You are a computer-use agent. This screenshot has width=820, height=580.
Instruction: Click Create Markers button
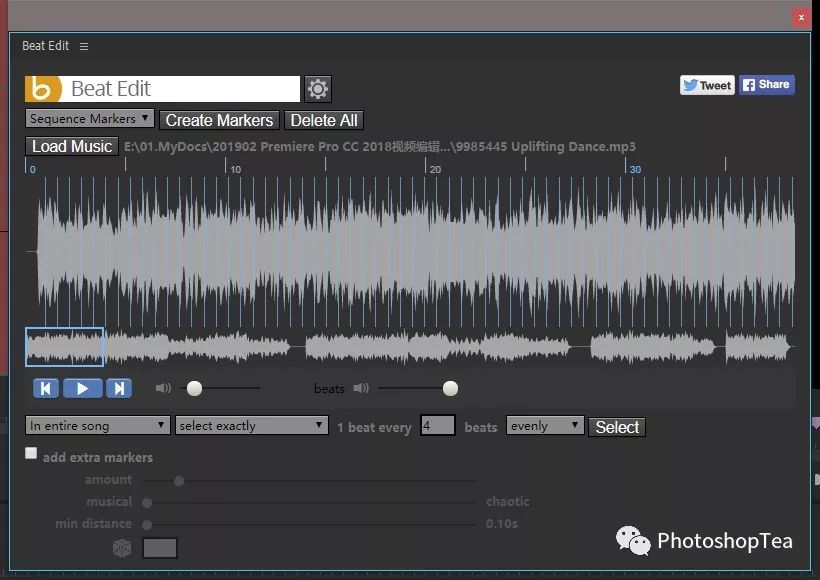(219, 120)
